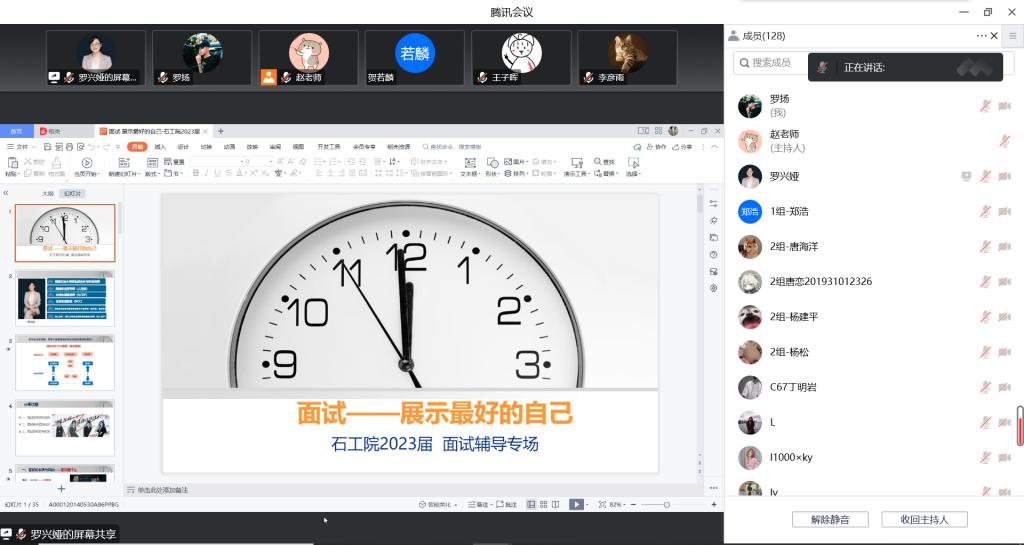This screenshot has height=545, width=1024.
Task: Click the muted microphone icon for 罗扬
Action: click(x=985, y=106)
